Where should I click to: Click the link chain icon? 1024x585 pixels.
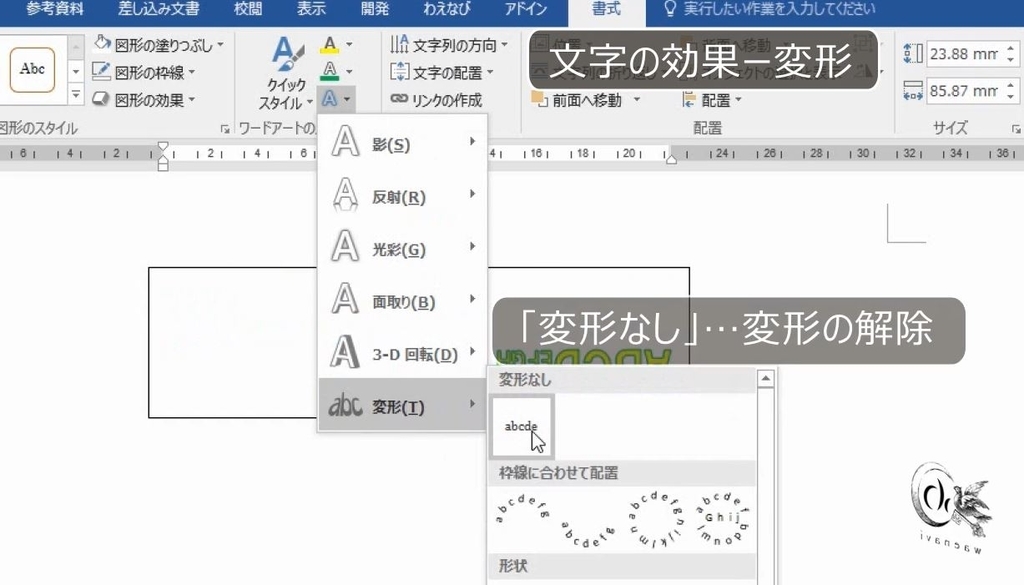point(399,99)
